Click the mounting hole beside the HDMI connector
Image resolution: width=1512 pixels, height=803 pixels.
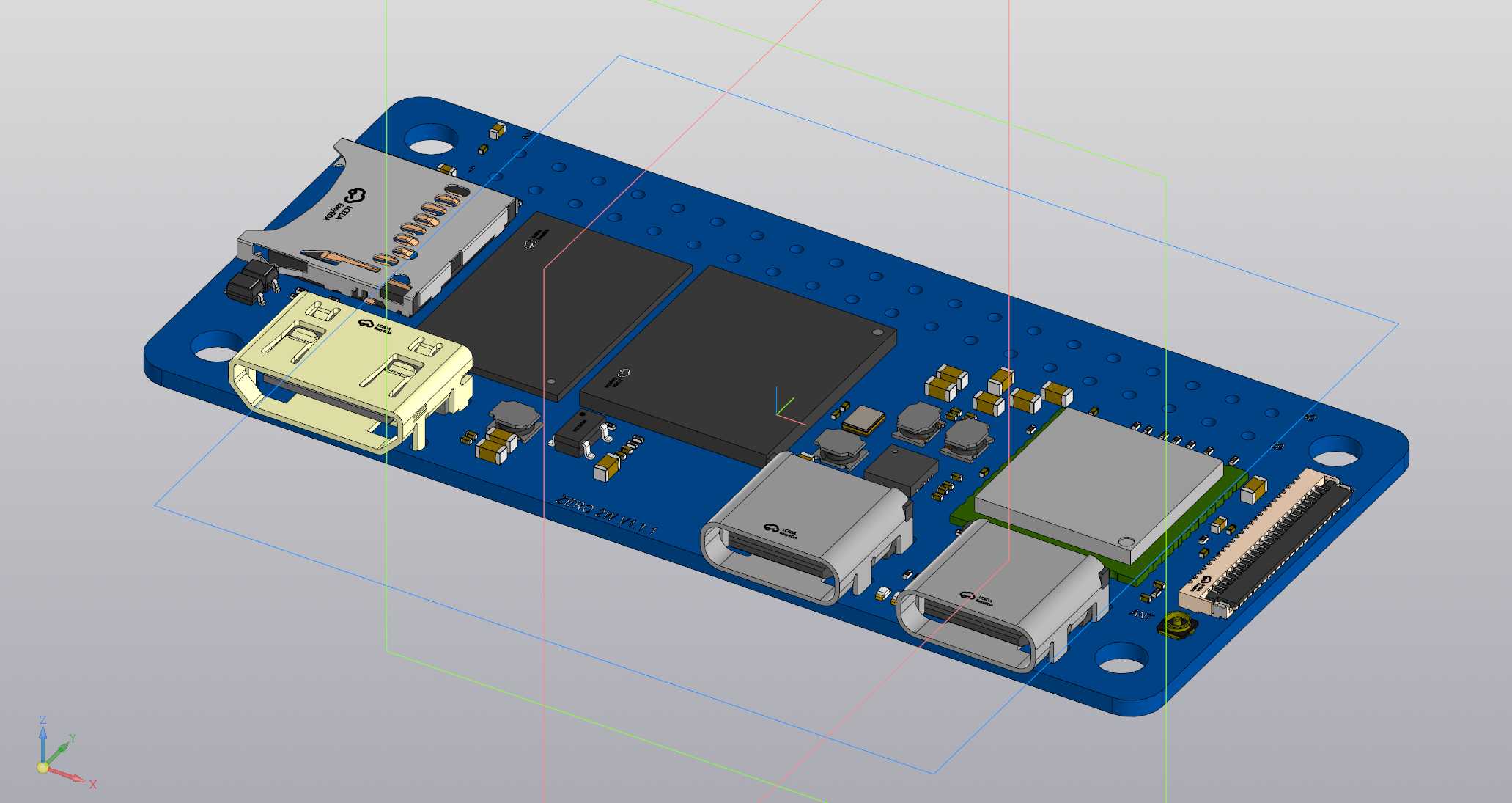click(216, 345)
